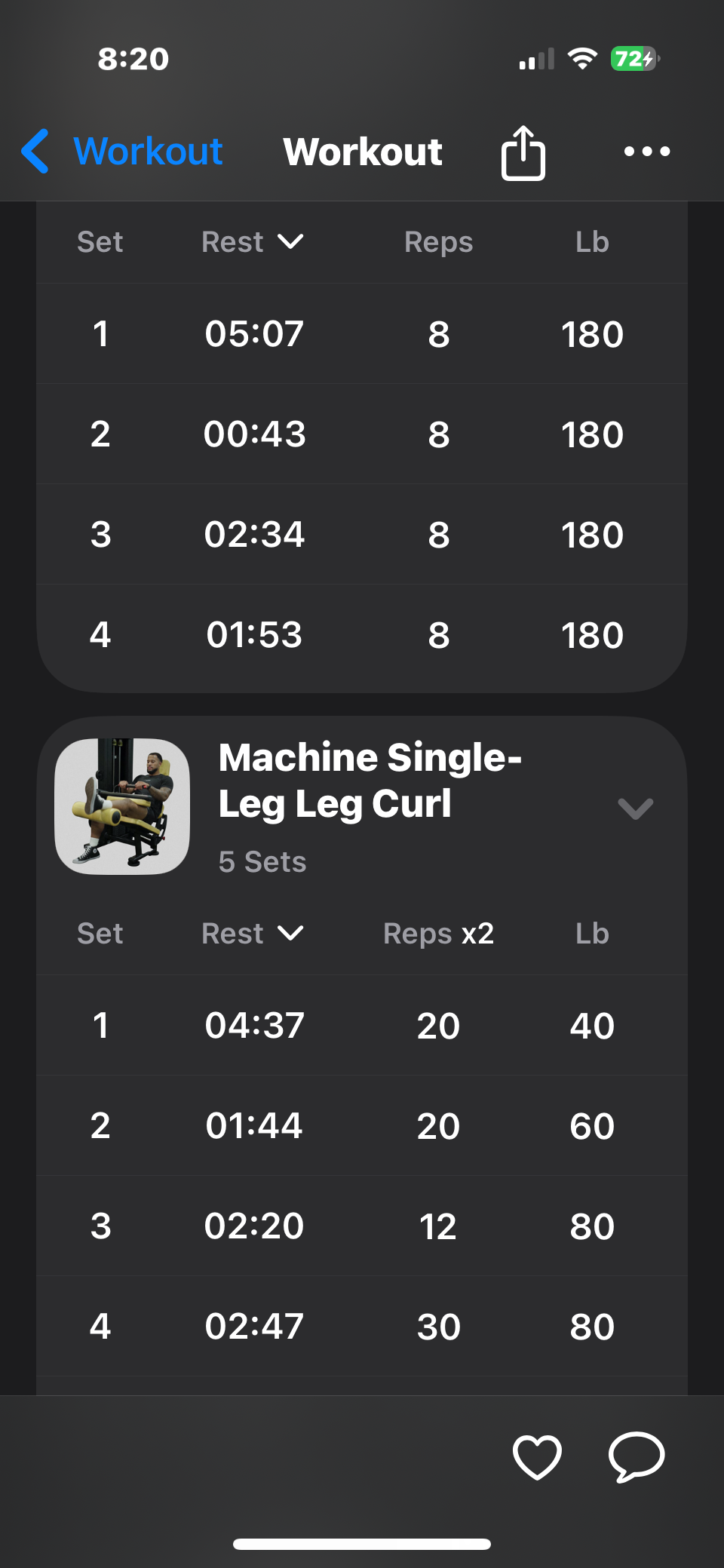Viewport: 724px width, 1568px height.
Task: Collapse the Machine Single-Leg Leg Curl section
Action: point(635,809)
